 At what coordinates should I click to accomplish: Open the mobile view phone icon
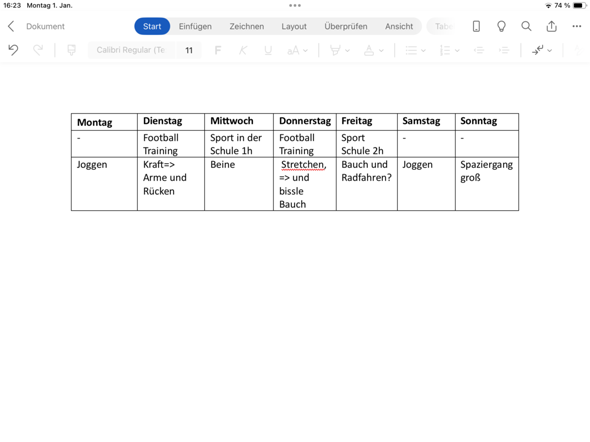476,26
